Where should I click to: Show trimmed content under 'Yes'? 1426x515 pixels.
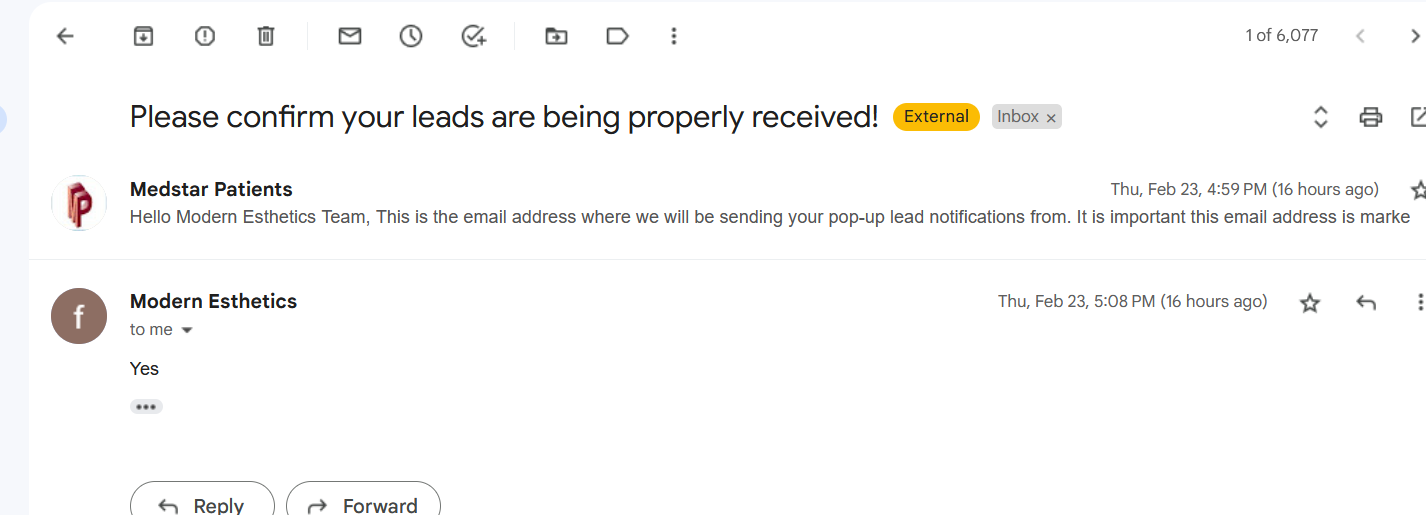(146, 407)
